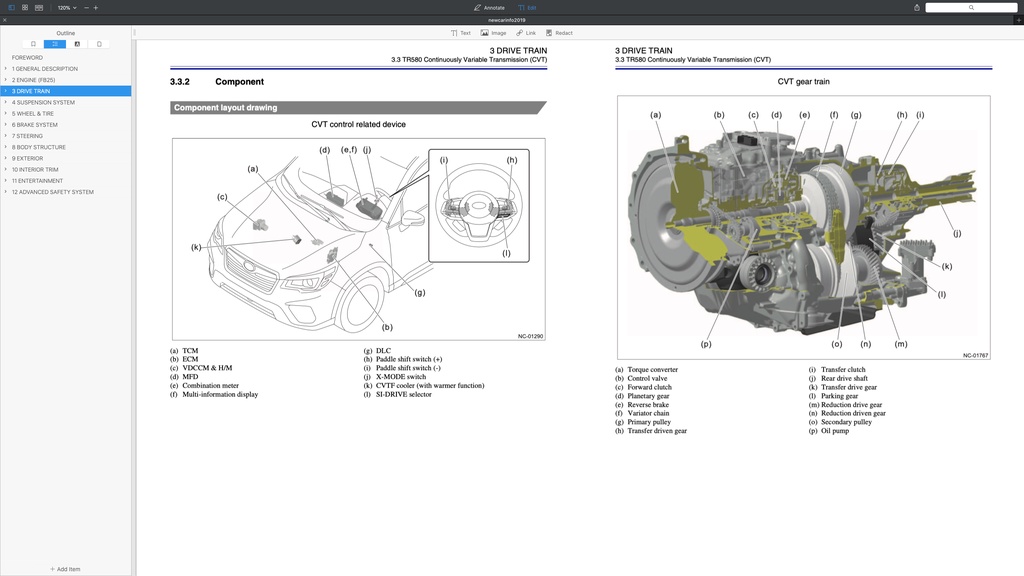1024x576 pixels.
Task: Select the Redact tool
Action: tap(559, 33)
